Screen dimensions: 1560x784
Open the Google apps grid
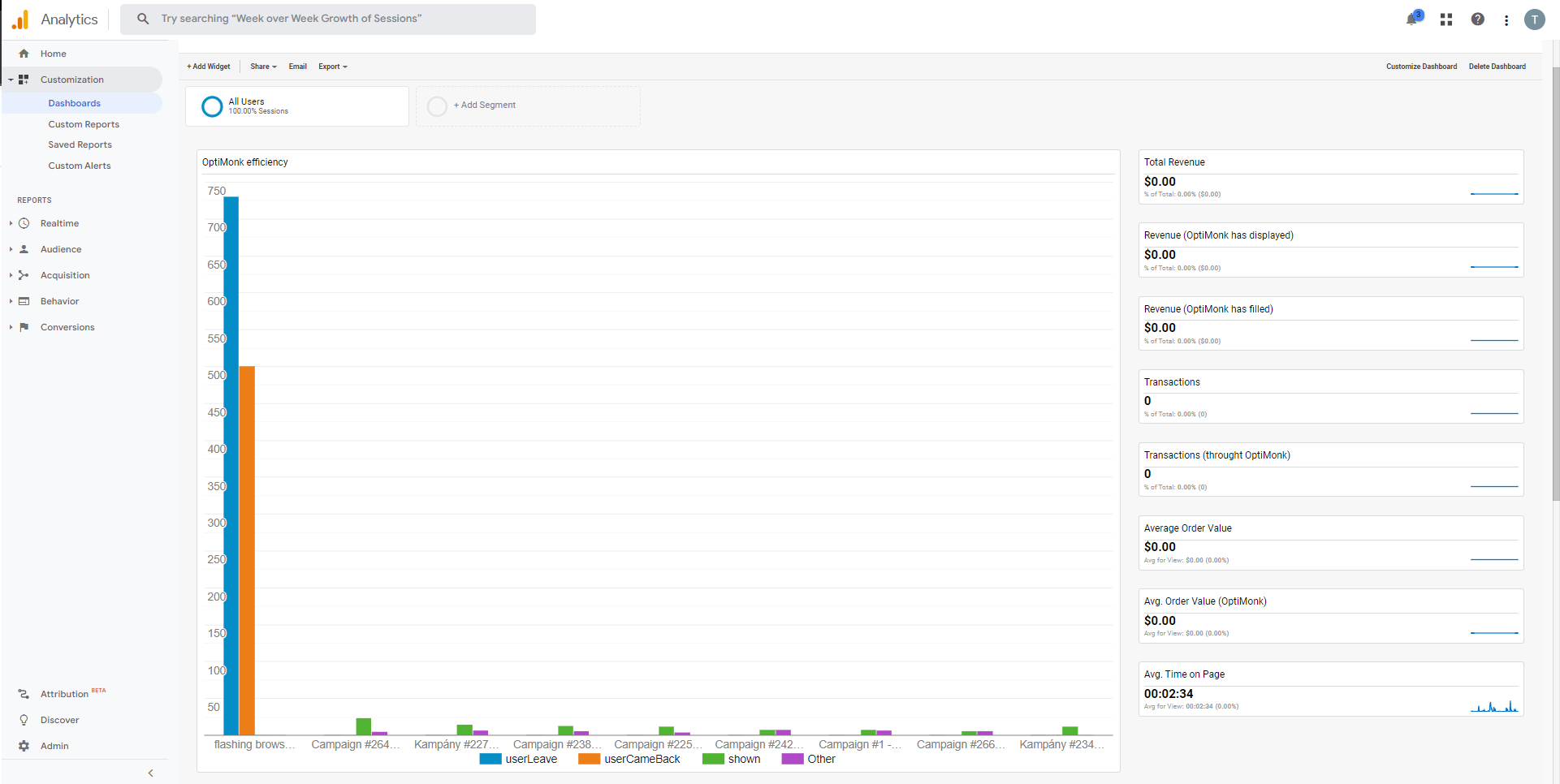(x=1446, y=19)
